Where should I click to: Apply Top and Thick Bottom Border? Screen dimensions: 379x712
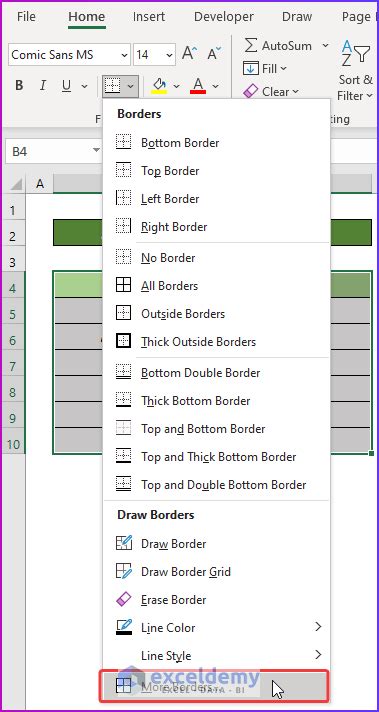coord(216,457)
